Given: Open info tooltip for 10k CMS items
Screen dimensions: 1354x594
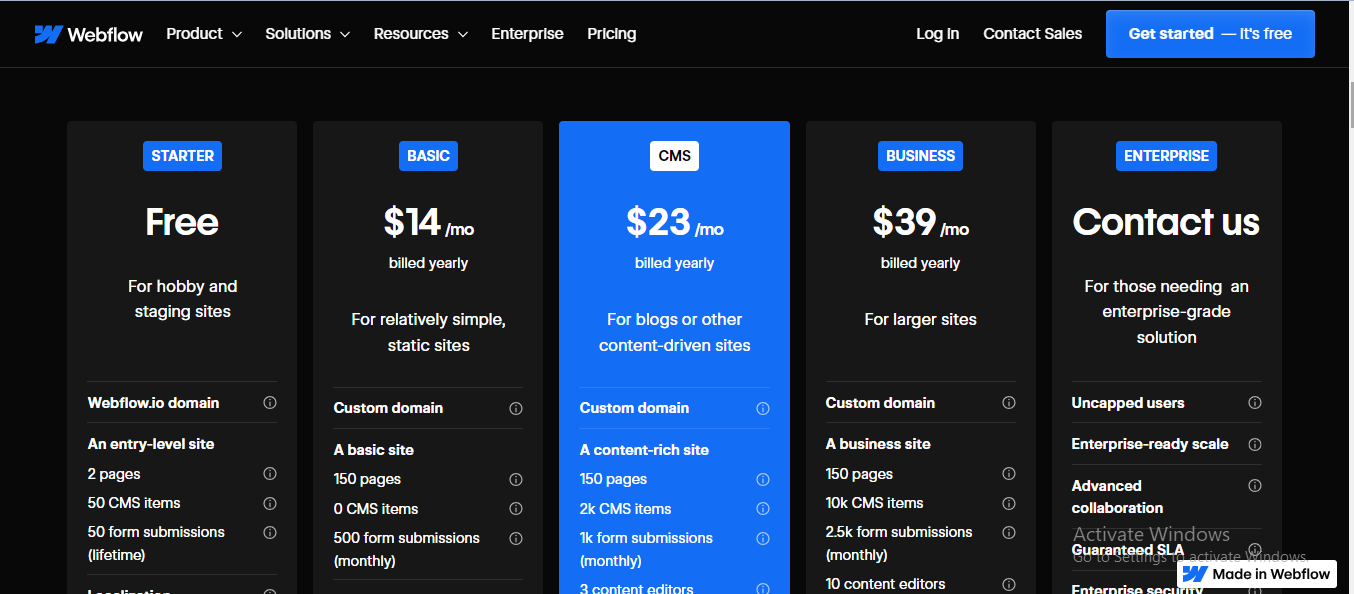Looking at the screenshot, I should (x=1008, y=503).
